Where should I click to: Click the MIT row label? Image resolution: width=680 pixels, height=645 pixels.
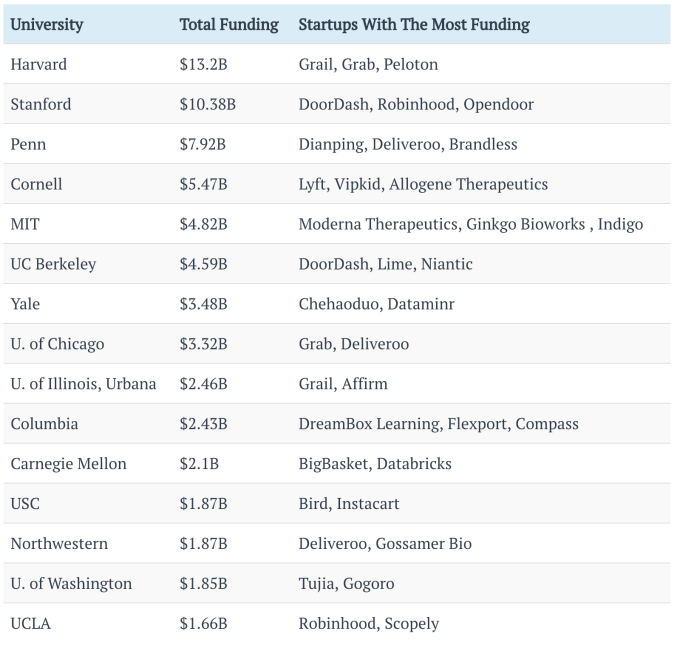click(x=25, y=224)
